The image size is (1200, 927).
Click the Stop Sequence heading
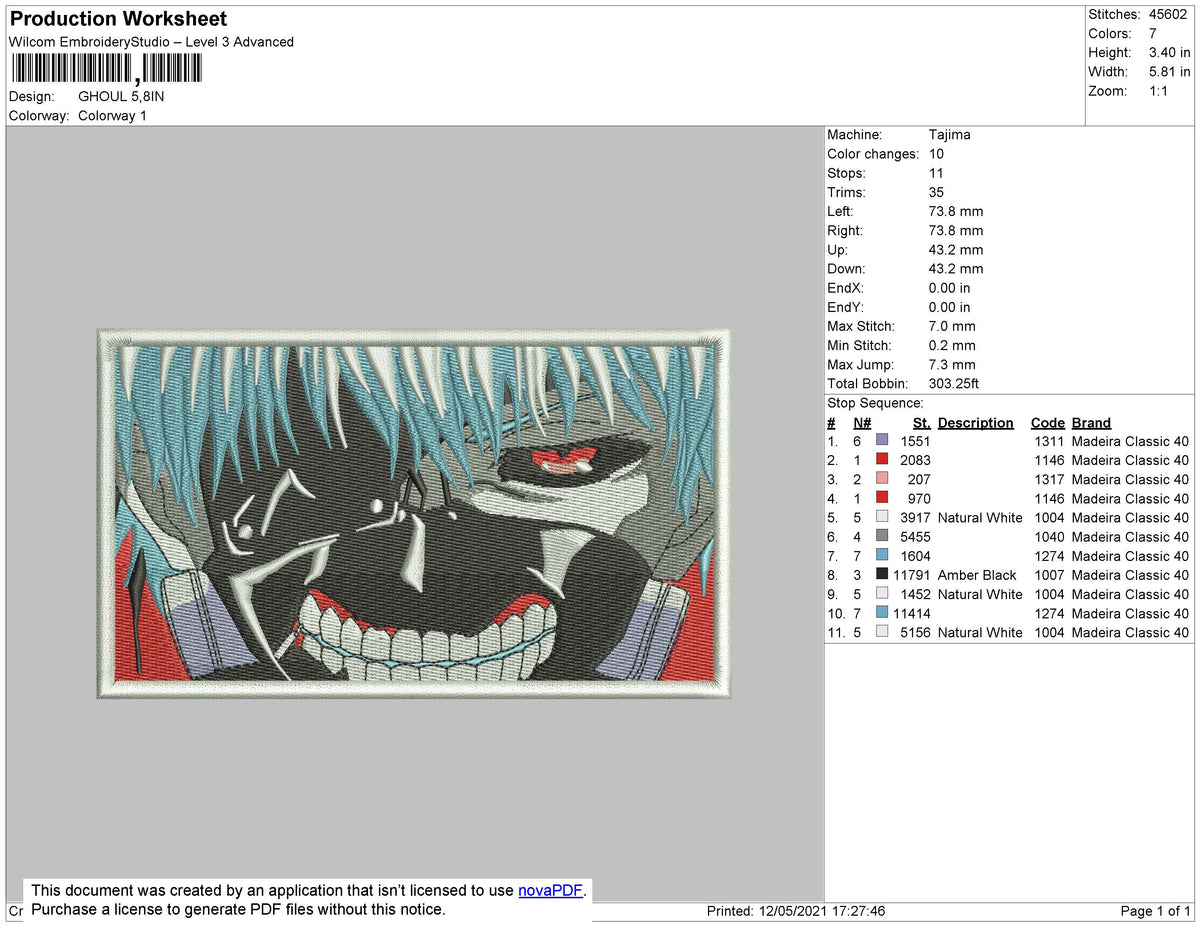[x=875, y=403]
